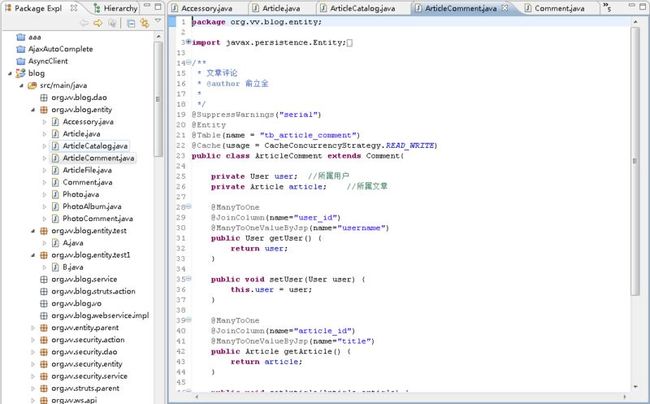
Task: Select the AjaxAutoComplete project
Action: coord(61,49)
